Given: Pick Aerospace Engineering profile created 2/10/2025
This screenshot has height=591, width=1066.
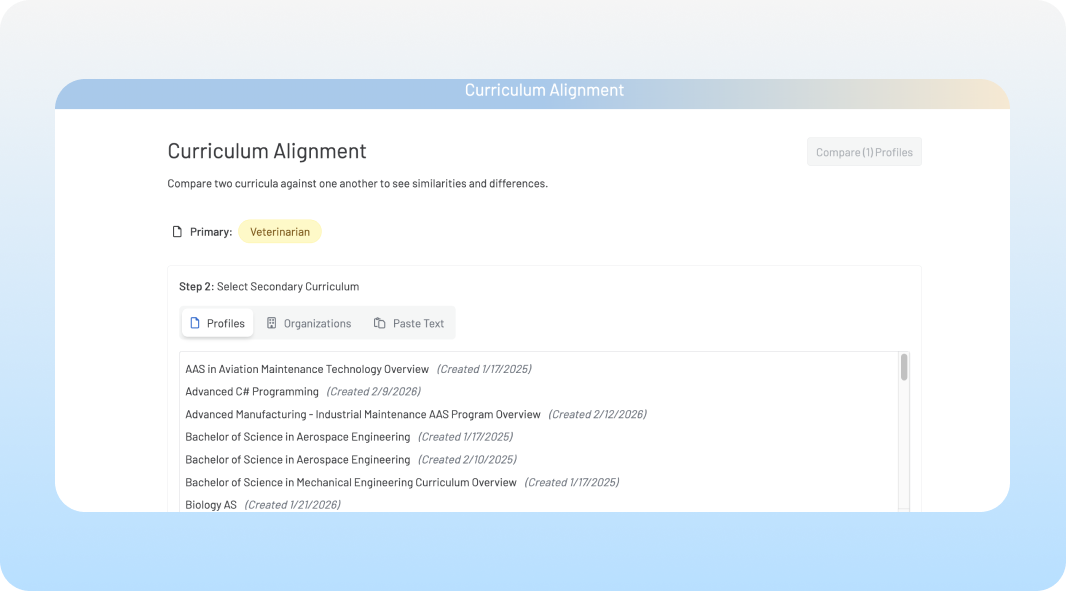Looking at the screenshot, I should click(297, 460).
